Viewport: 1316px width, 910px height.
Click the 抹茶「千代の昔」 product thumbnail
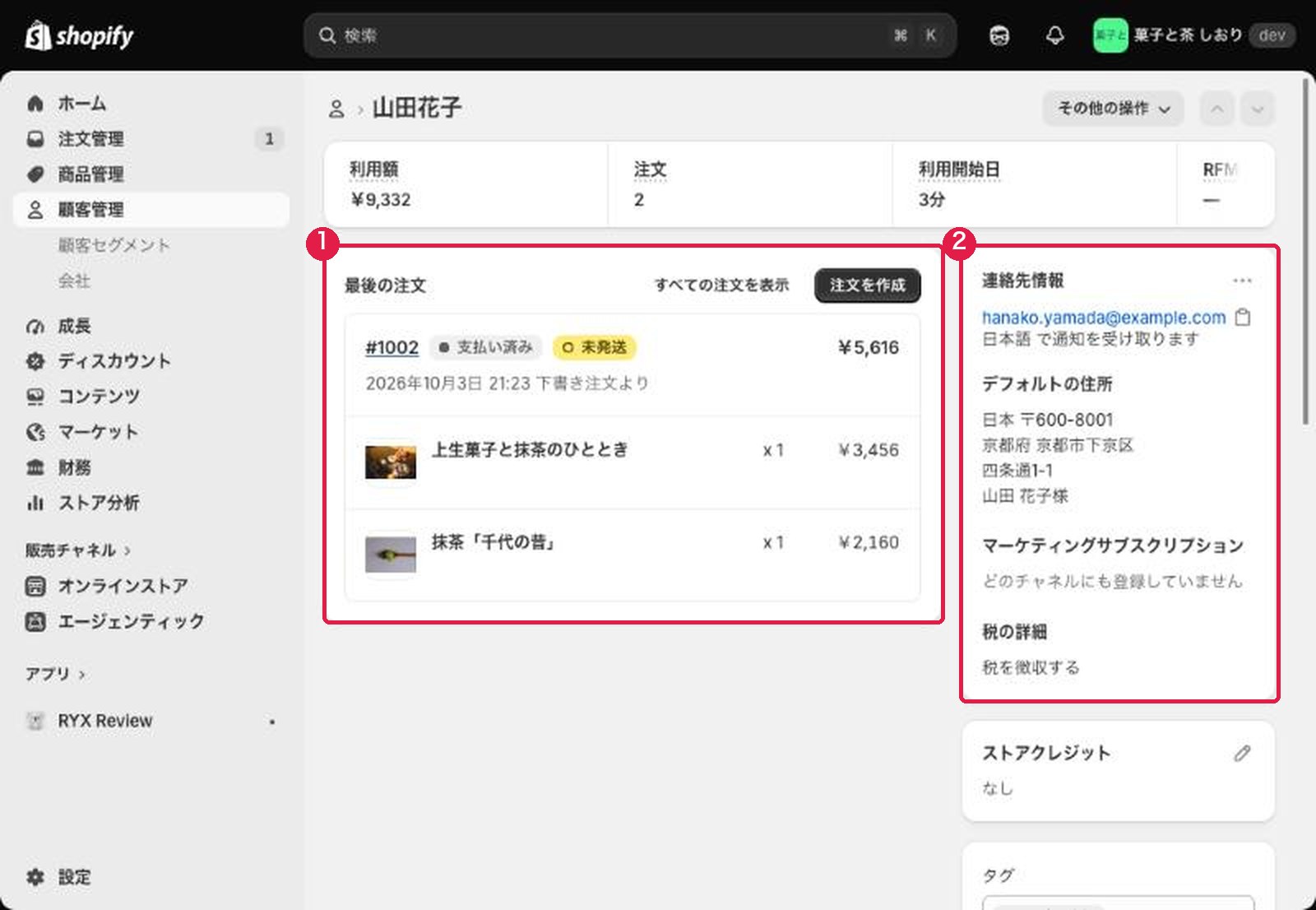(391, 555)
